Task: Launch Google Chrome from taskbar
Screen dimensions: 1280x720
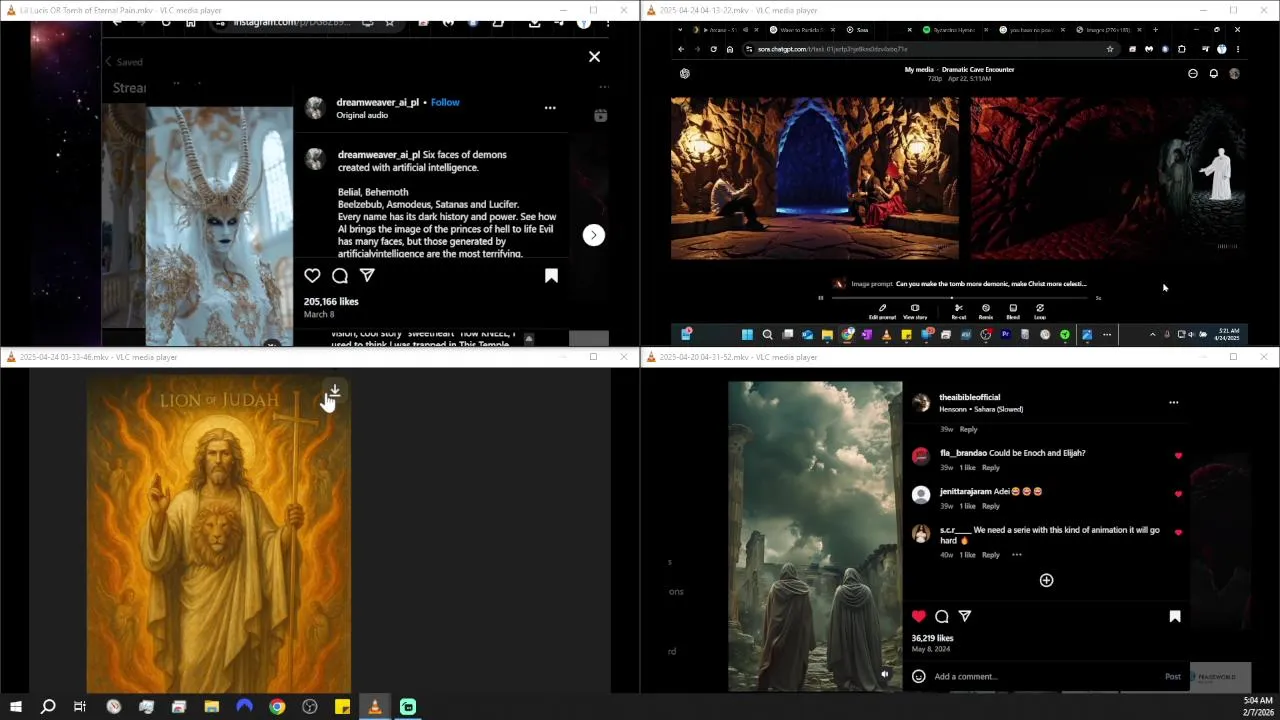Action: 277,707
